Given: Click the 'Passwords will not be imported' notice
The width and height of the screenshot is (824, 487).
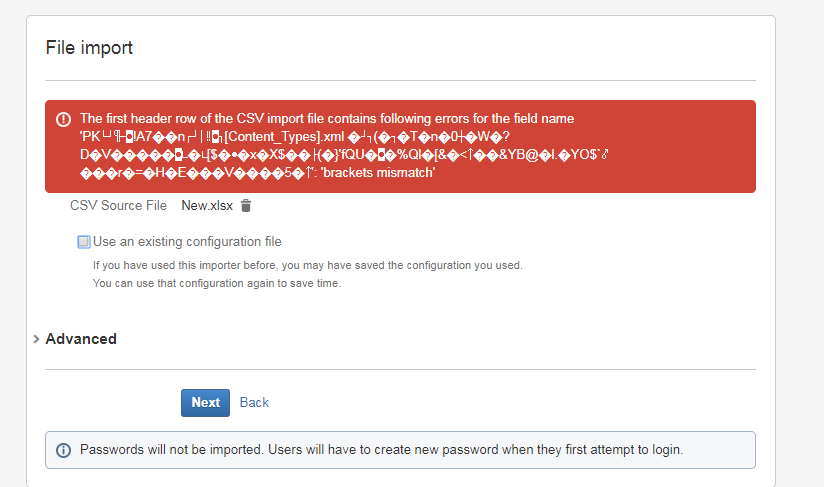Looking at the screenshot, I should click(171, 450).
